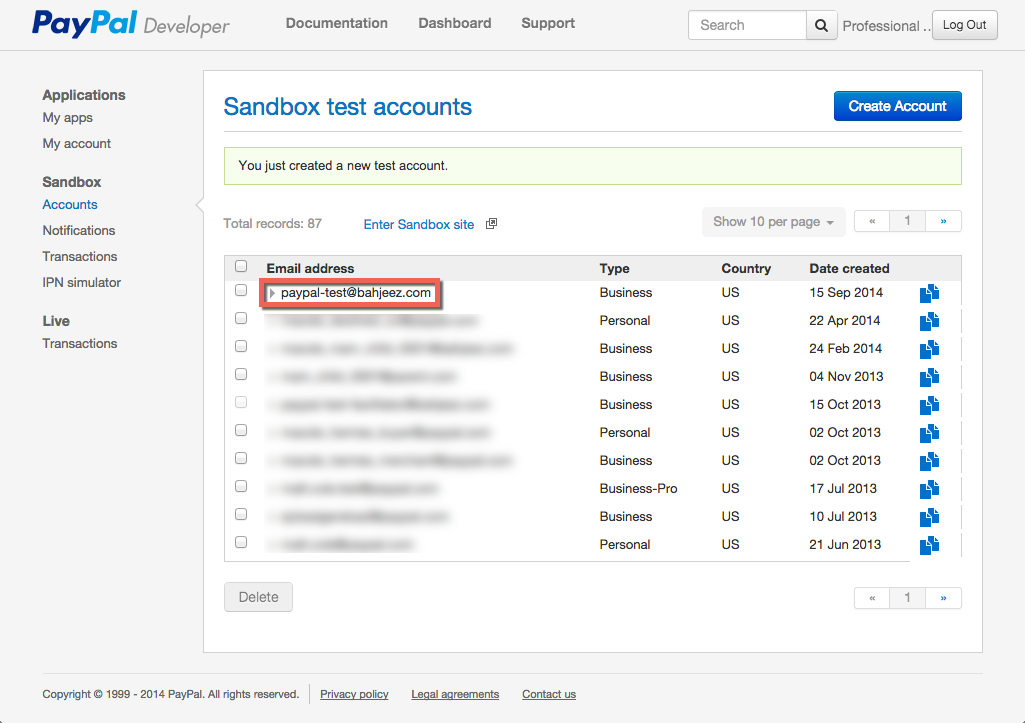The width and height of the screenshot is (1025, 723).
Task: Click the clone icon for the 04 Nov 2013 account
Action: click(x=929, y=377)
